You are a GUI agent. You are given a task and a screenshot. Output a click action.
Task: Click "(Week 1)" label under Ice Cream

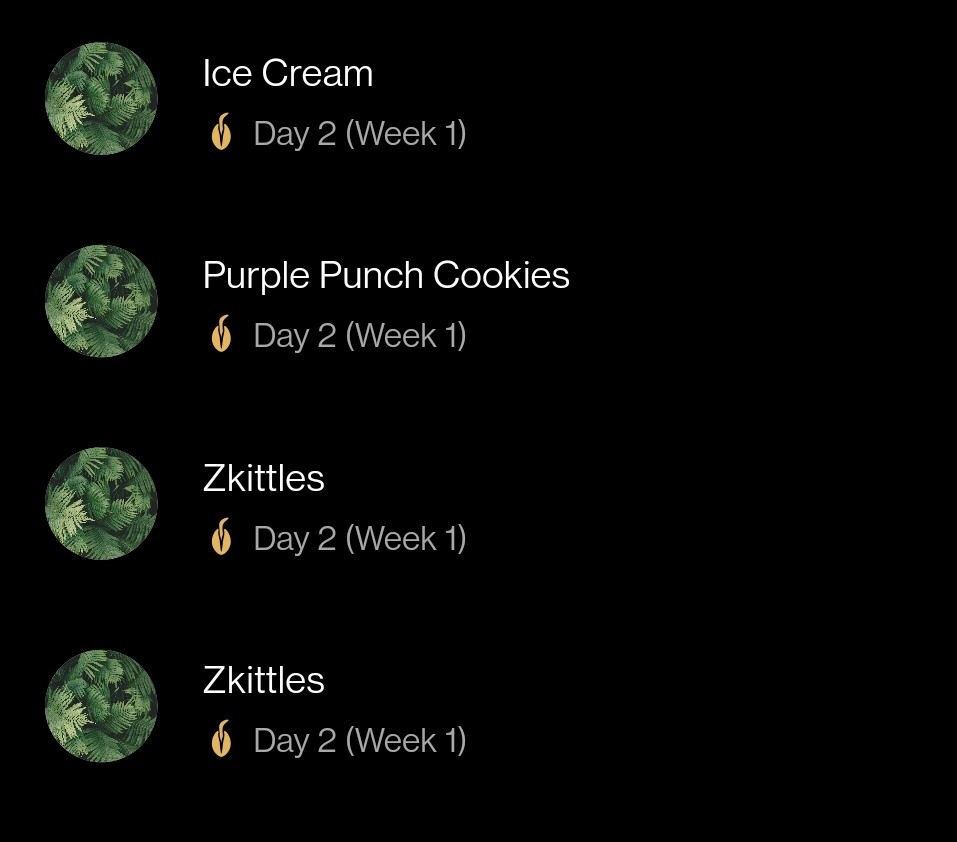(405, 133)
